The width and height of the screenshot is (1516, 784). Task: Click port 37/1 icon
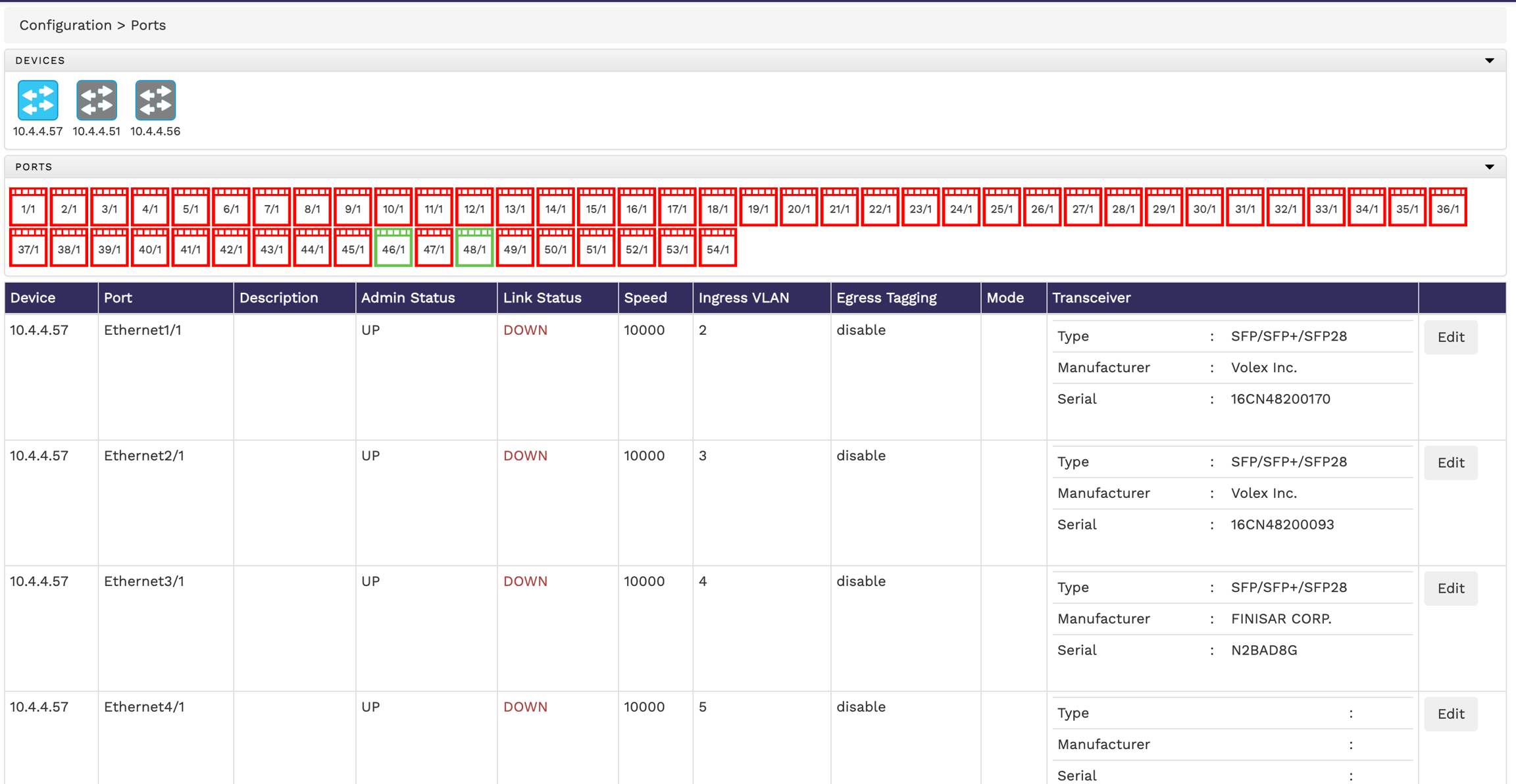[28, 248]
